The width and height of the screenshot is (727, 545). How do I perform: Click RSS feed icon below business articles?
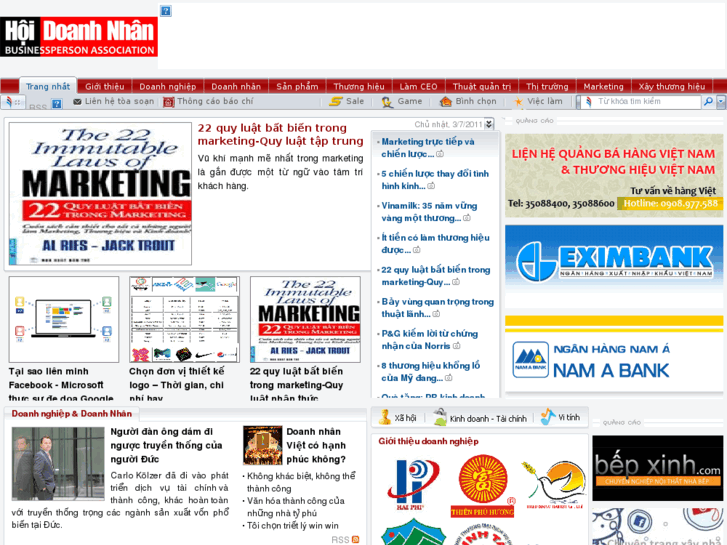[355, 539]
